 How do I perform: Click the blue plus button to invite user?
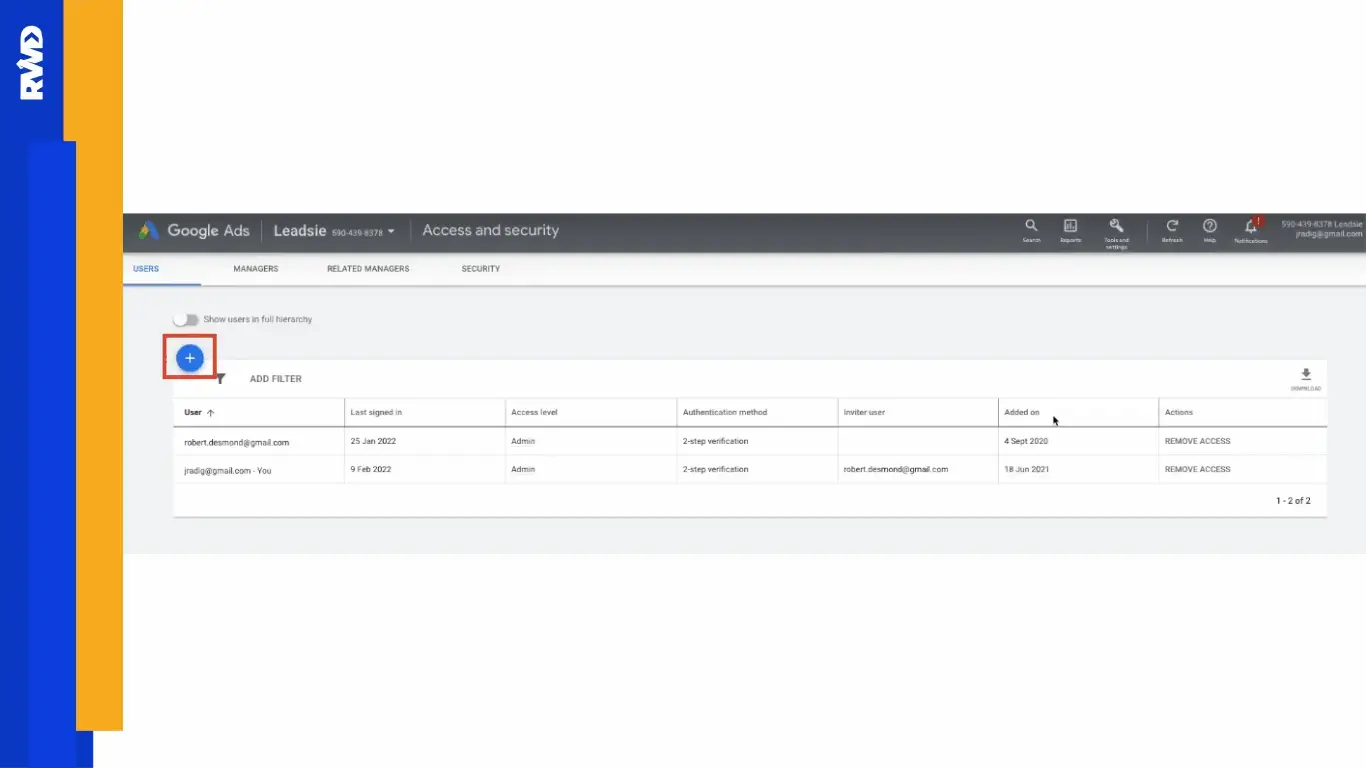[189, 357]
